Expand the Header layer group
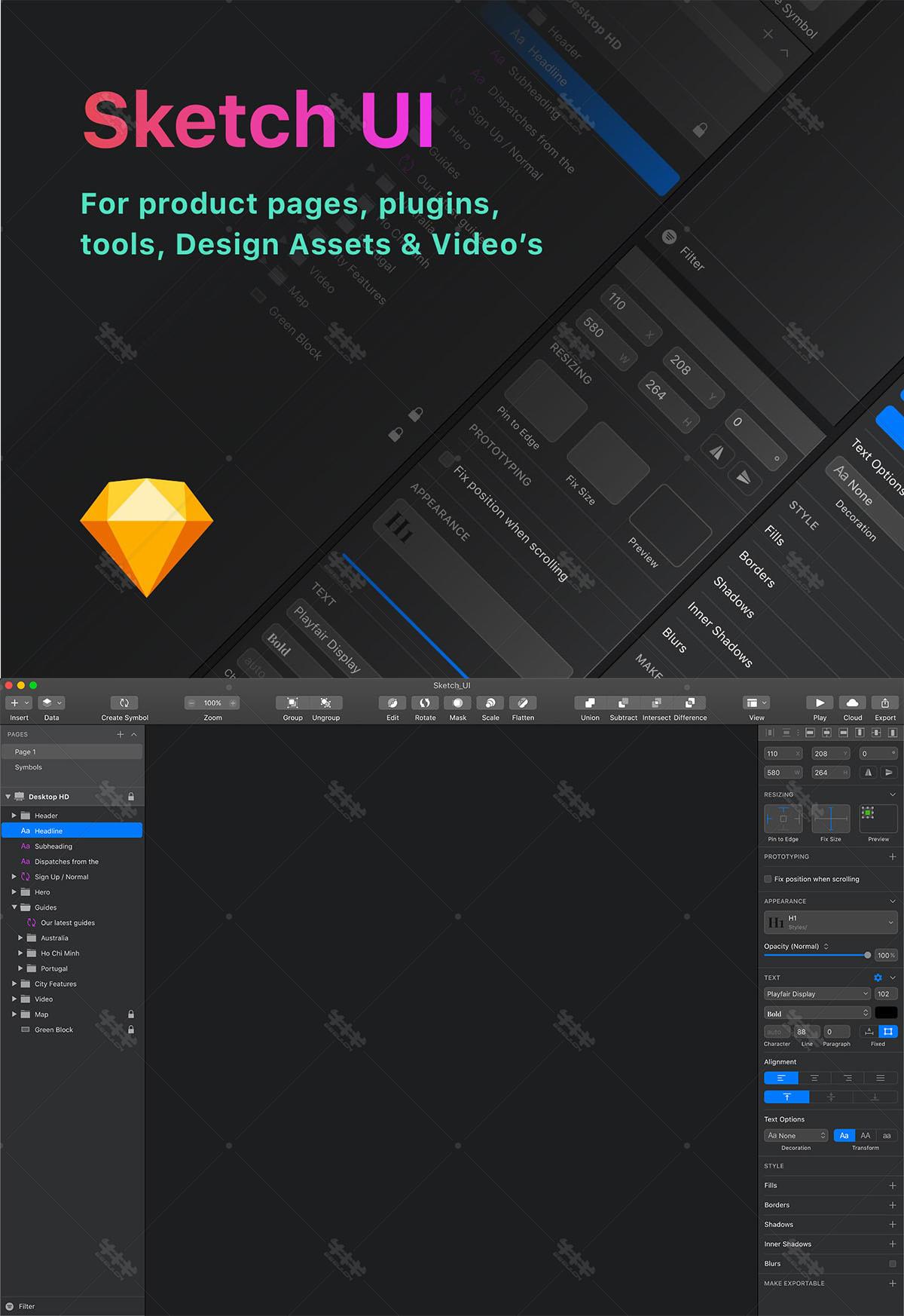 (x=14, y=816)
